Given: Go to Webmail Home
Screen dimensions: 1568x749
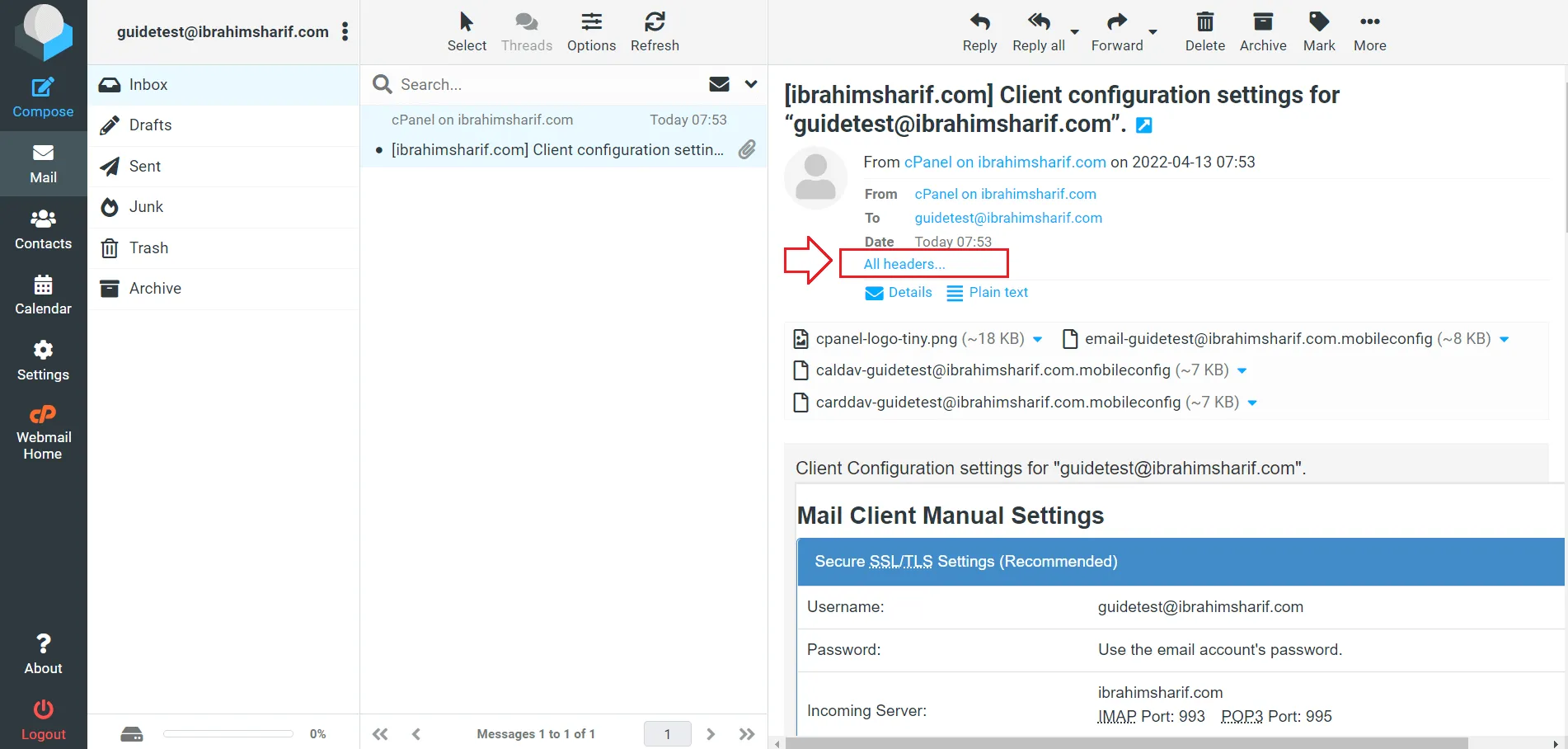Looking at the screenshot, I should point(43,432).
